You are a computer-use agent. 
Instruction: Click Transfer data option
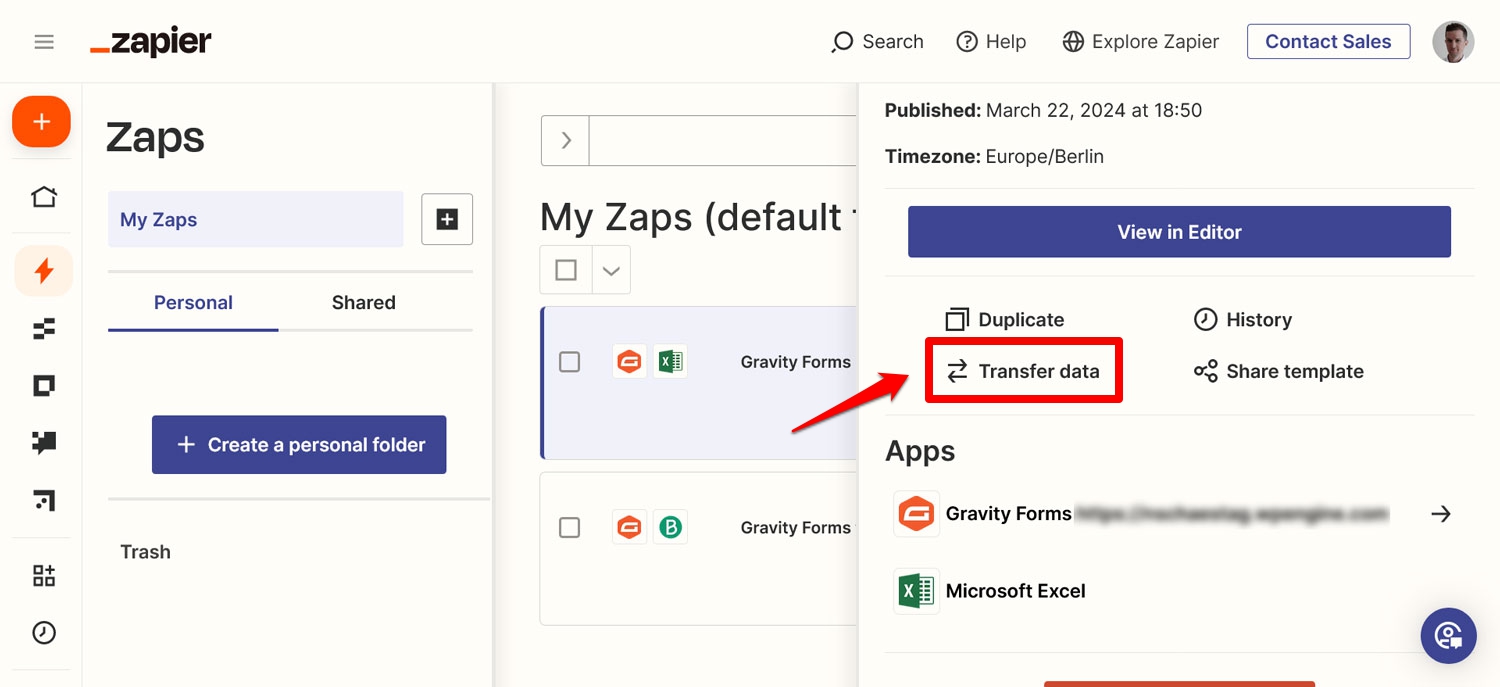pyautogui.click(x=1023, y=371)
